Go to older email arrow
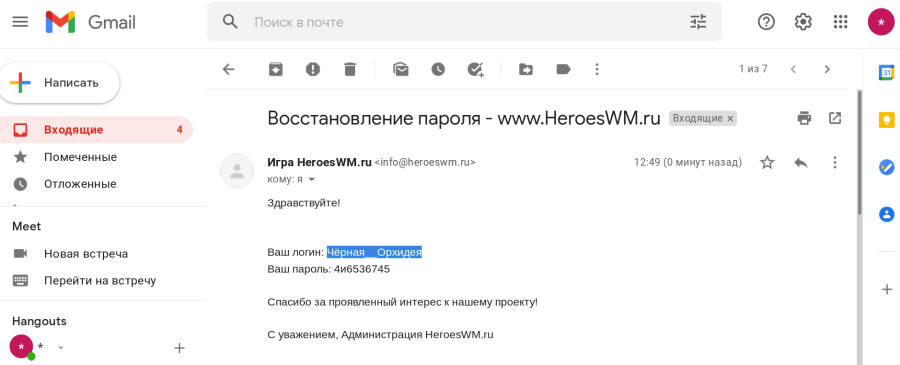Screen dimensions: 900x365 click(827, 69)
